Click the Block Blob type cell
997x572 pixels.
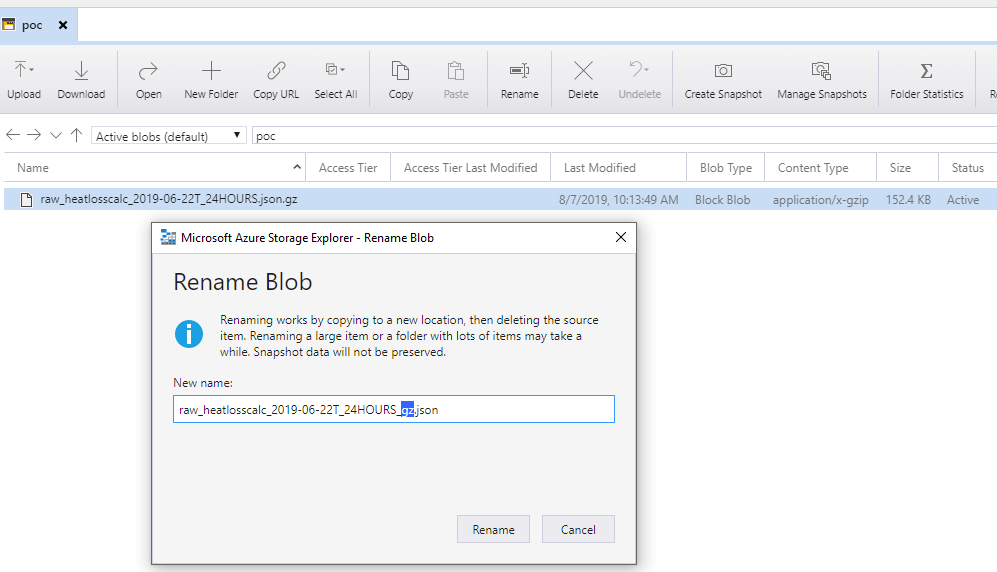(722, 200)
